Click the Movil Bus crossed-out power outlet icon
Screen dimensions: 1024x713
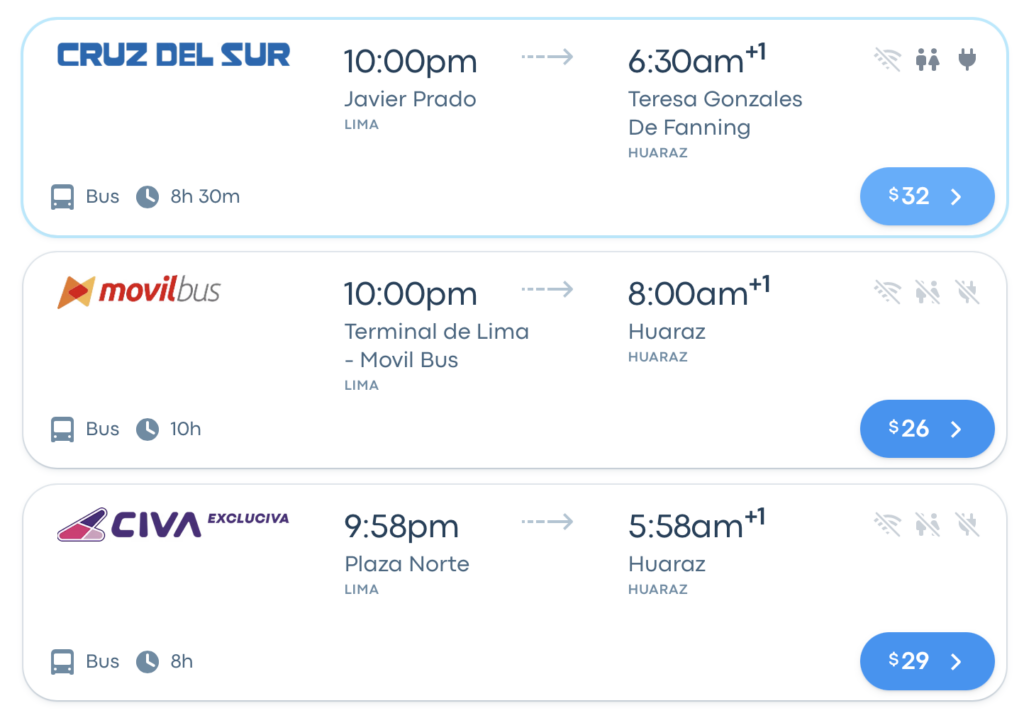click(x=967, y=292)
